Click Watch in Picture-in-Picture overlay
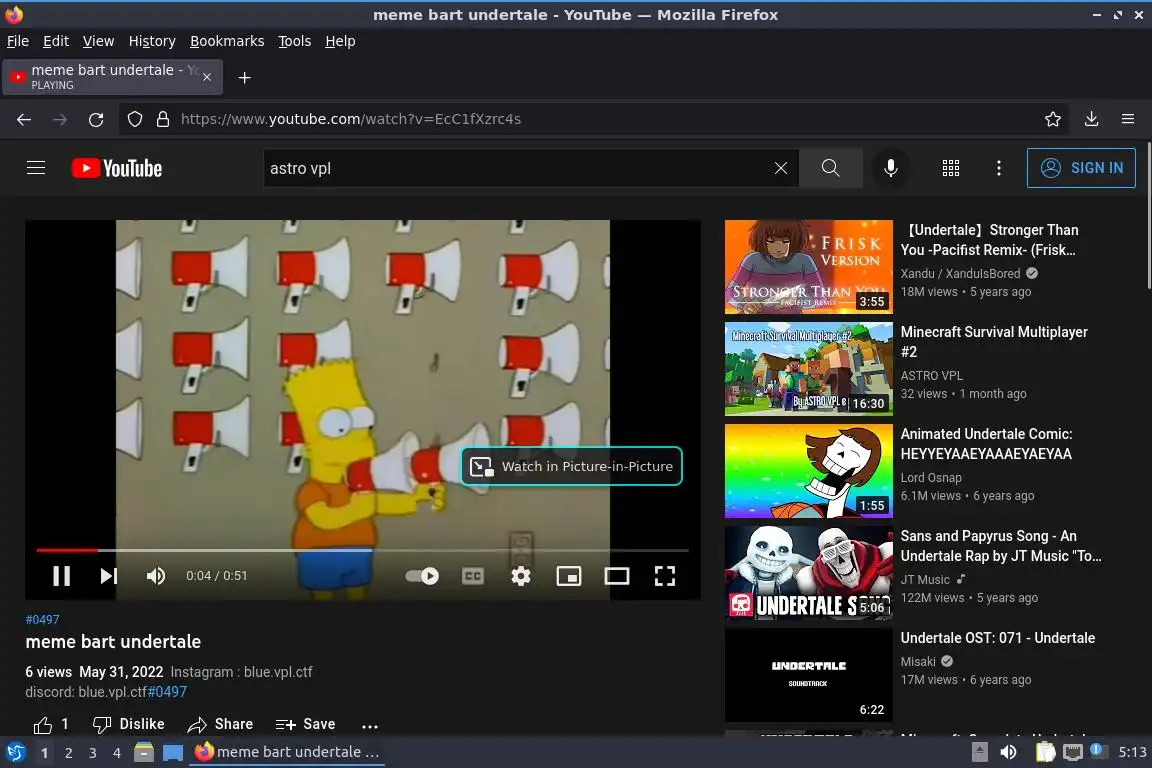Screen dimensions: 1152x768 point(572,466)
